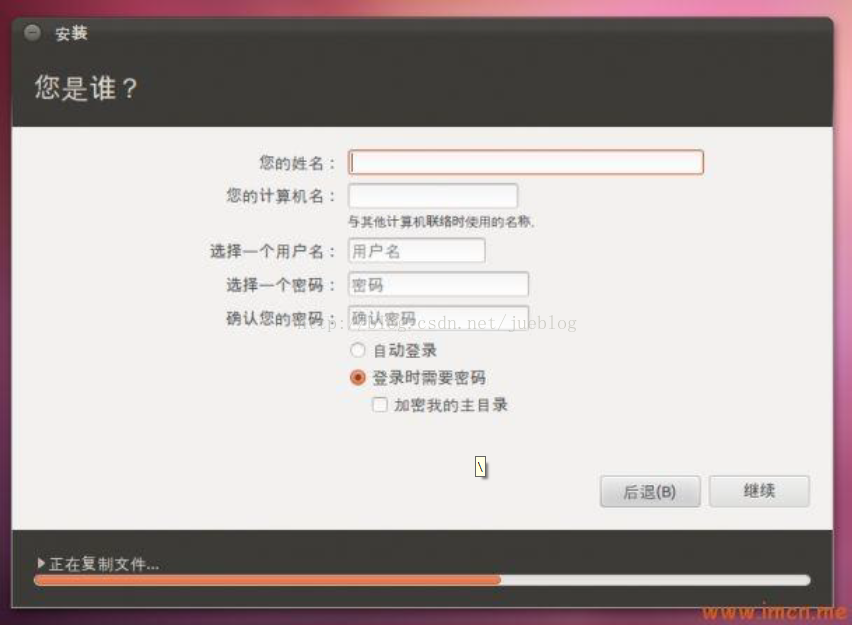Click the 正在复制文件 status text
This screenshot has height=625, width=854.
pos(104,564)
